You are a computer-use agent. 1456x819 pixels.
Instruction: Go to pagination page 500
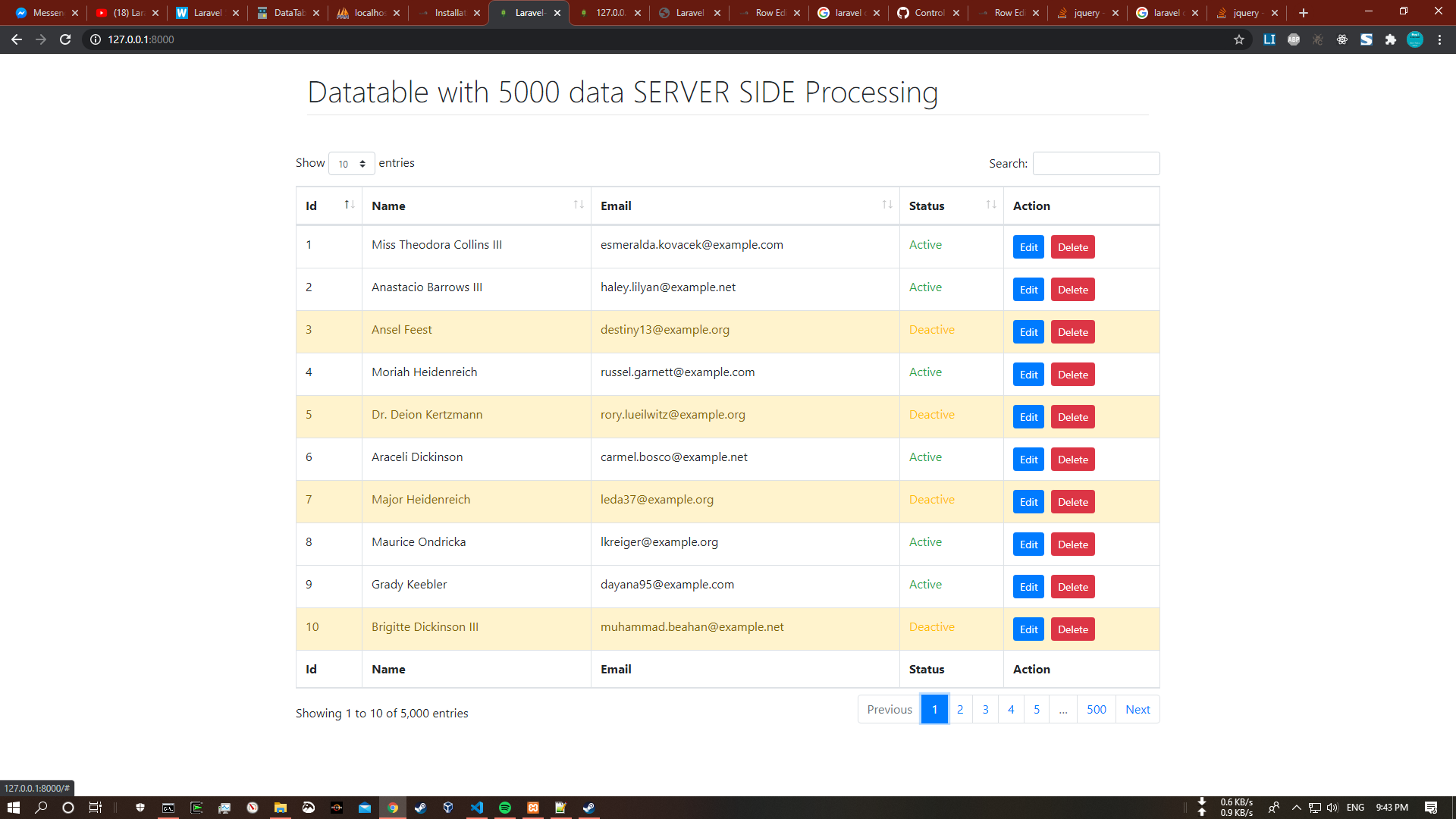click(1096, 709)
